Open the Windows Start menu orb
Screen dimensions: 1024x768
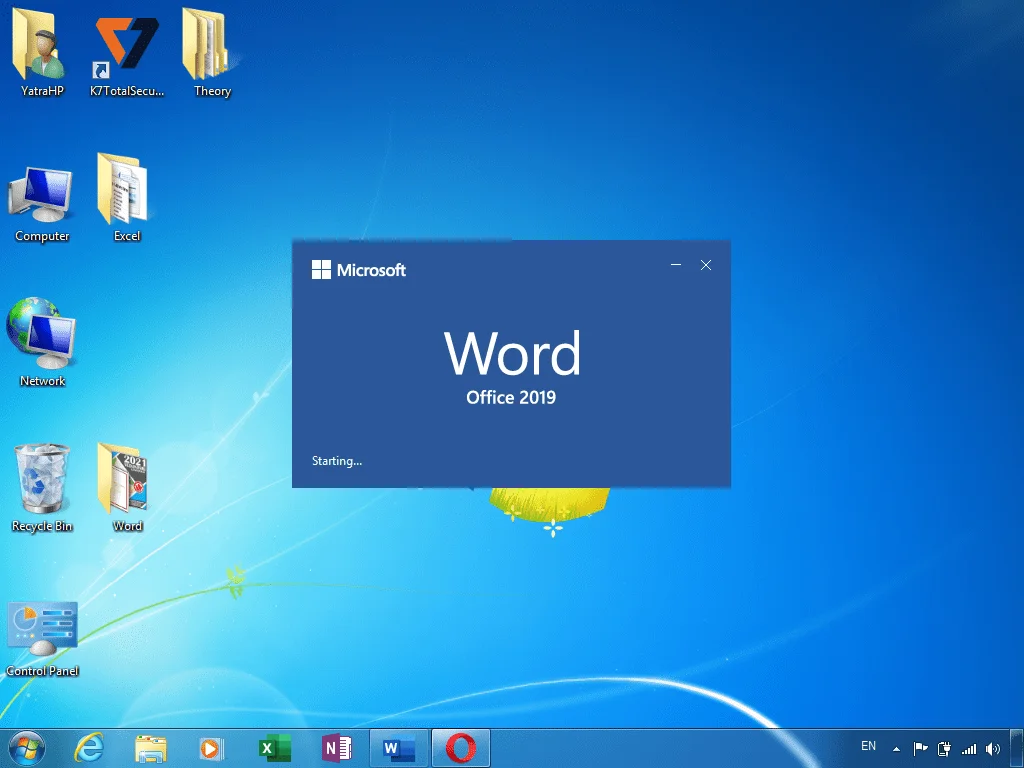27,748
